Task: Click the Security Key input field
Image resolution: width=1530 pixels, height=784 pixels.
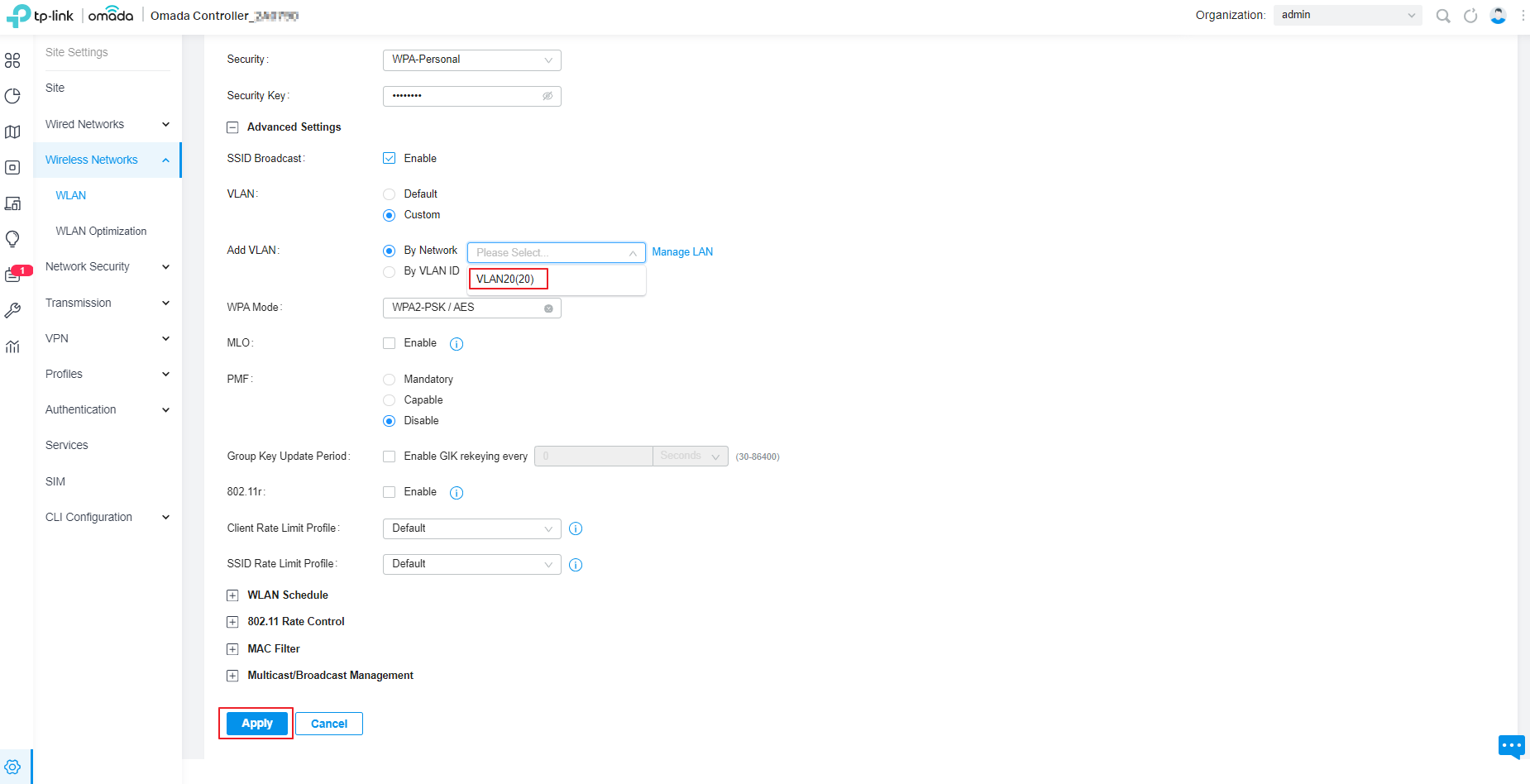Action: 472,96
